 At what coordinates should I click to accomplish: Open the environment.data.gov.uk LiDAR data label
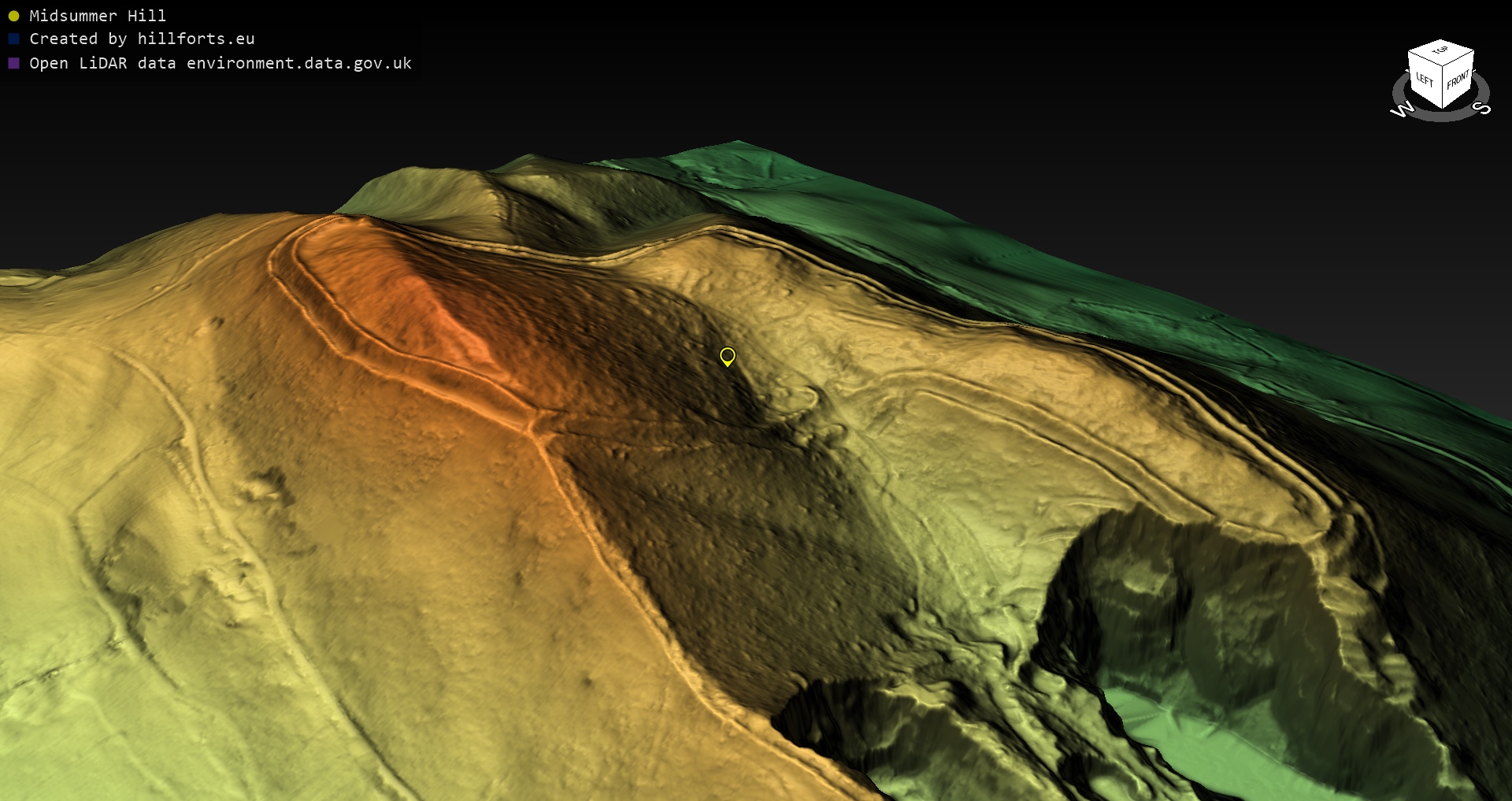click(220, 63)
